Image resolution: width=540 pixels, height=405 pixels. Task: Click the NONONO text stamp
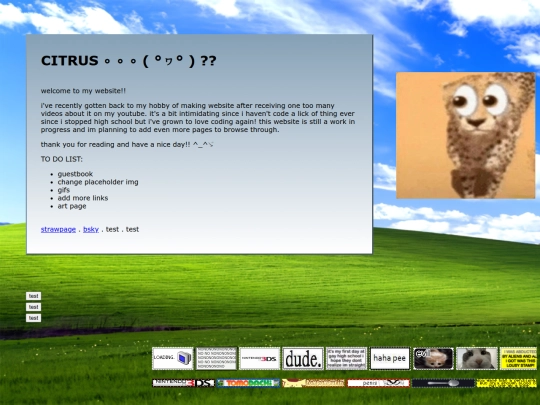(216, 359)
